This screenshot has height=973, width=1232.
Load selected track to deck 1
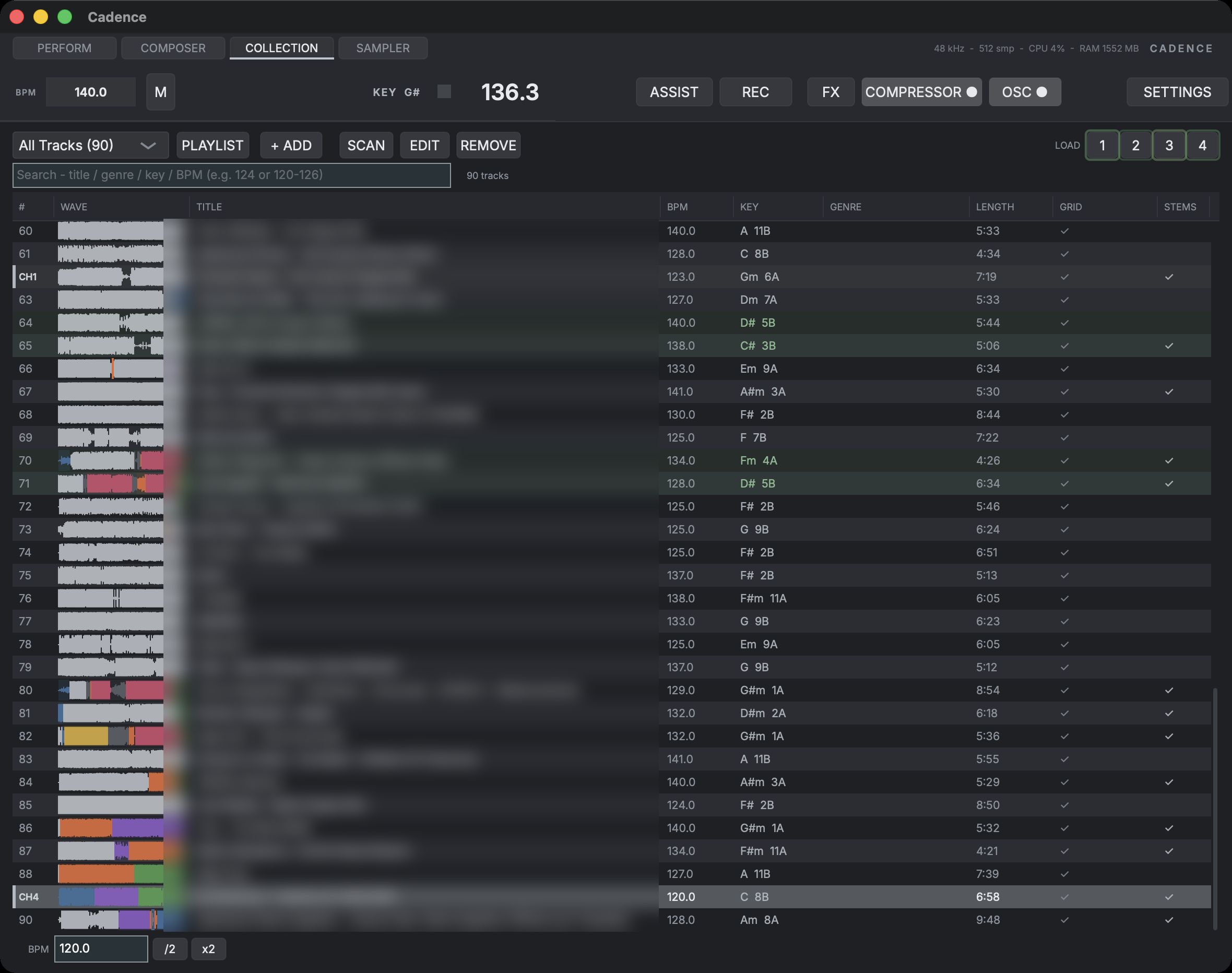(1101, 145)
